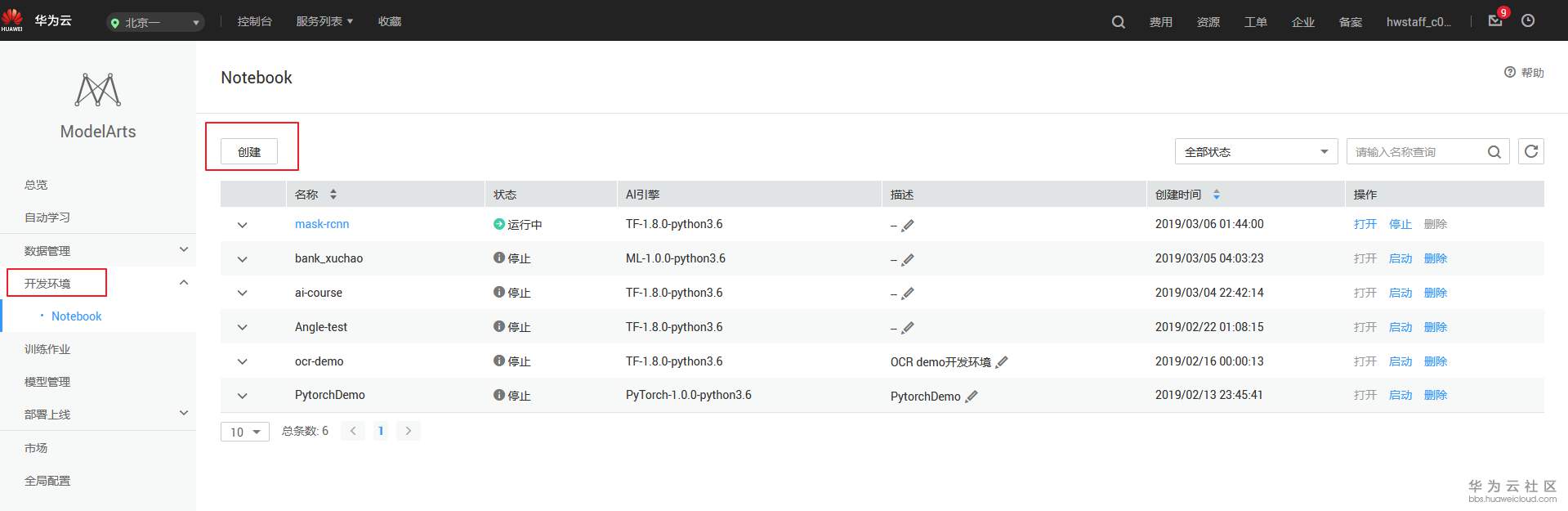Expand the mask-rcnn row details
This screenshot has width=1568, height=511.
click(242, 225)
